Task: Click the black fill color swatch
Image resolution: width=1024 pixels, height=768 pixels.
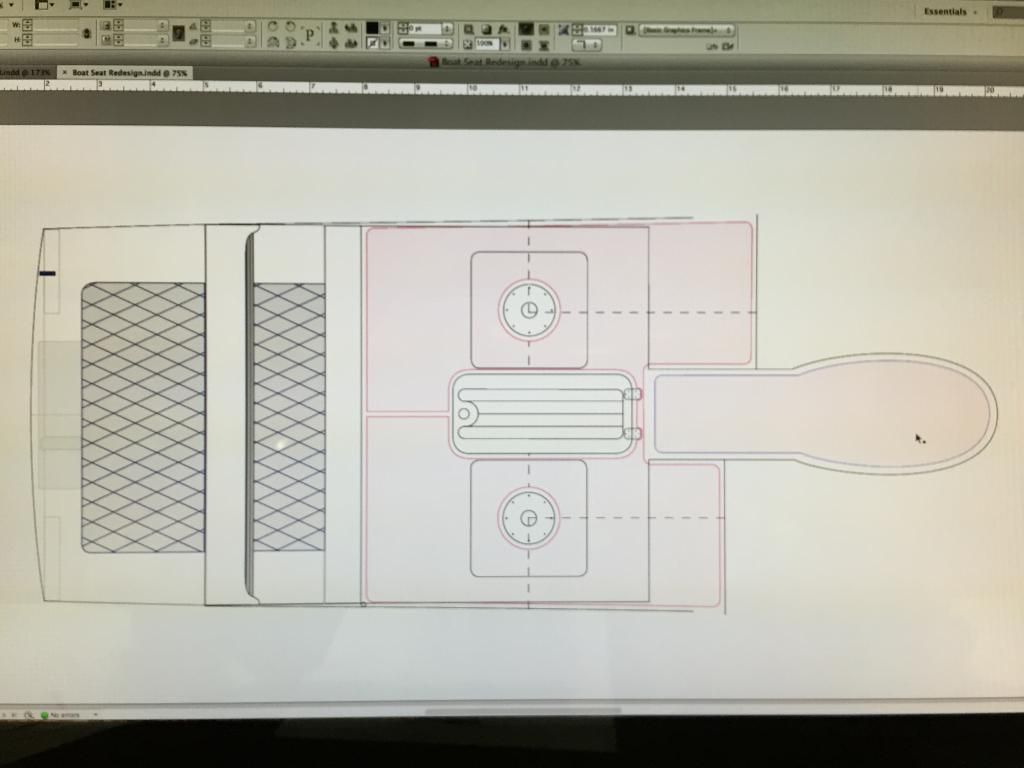Action: 372,27
